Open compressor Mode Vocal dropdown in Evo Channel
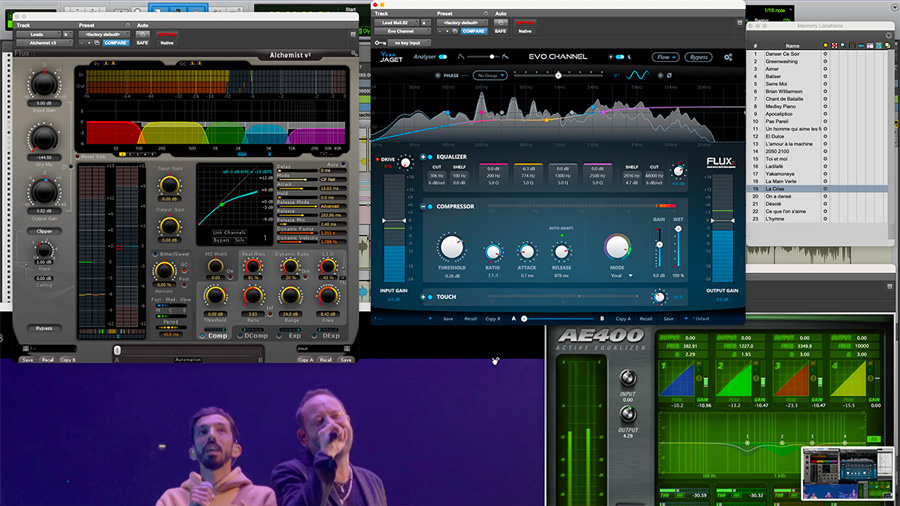900x506 pixels. tap(622, 275)
